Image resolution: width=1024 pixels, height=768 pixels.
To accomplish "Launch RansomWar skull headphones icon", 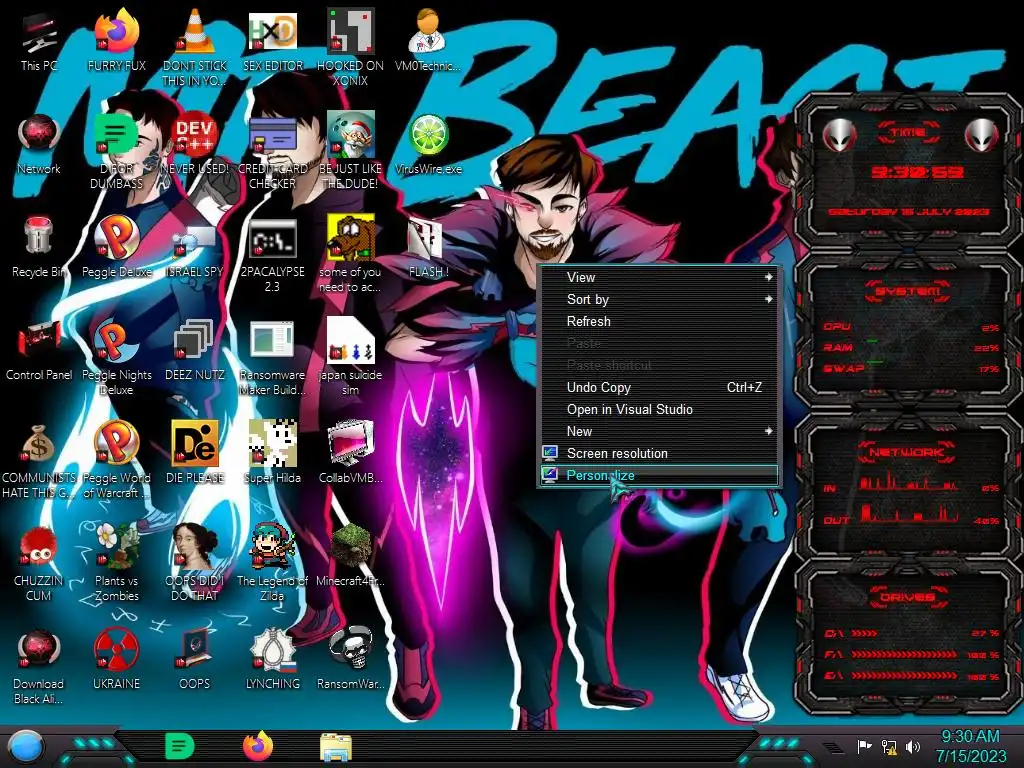I will [350, 659].
